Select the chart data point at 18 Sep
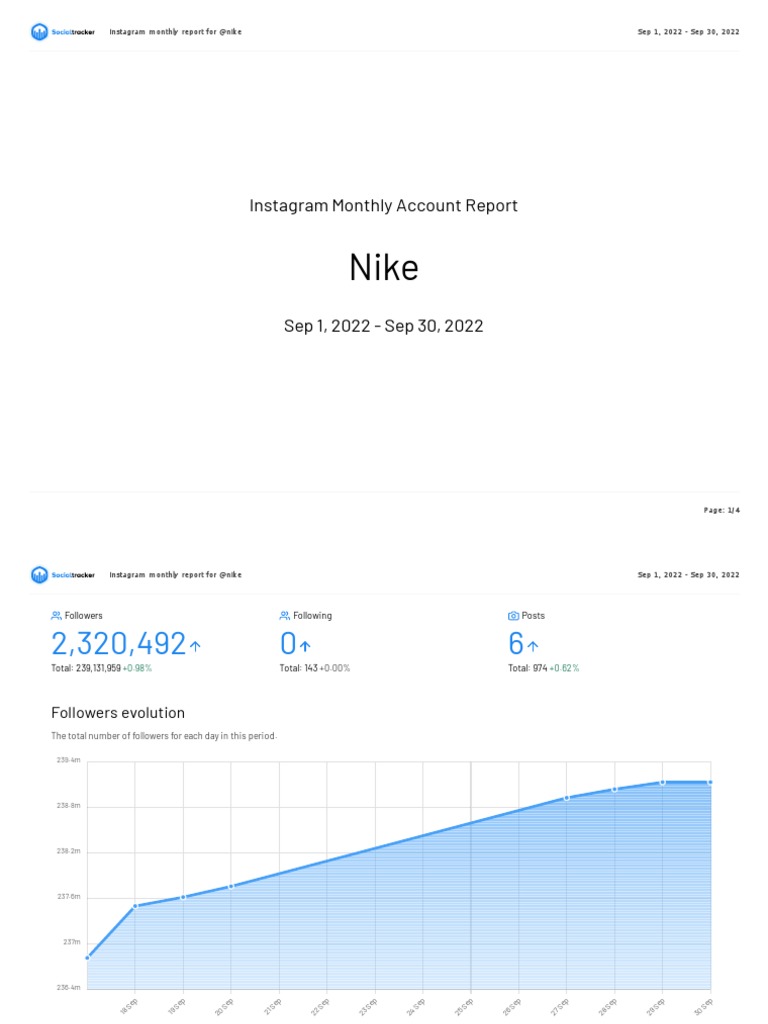Image resolution: width=768 pixels, height=1024 pixels. (x=135, y=906)
